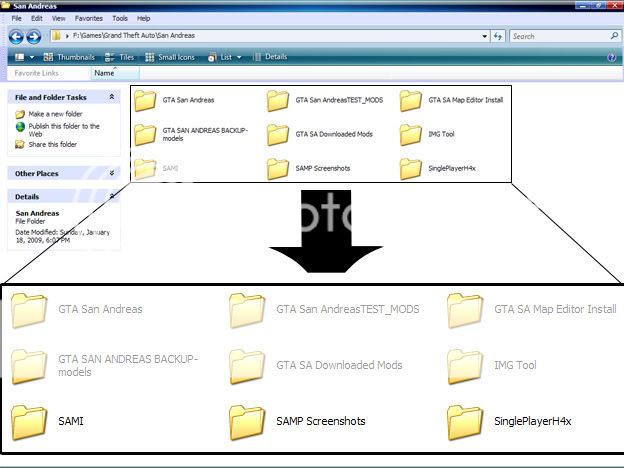
Task: Select GTA San AndreasTEST_MODS folder in Explorer pane
Action: (326, 100)
